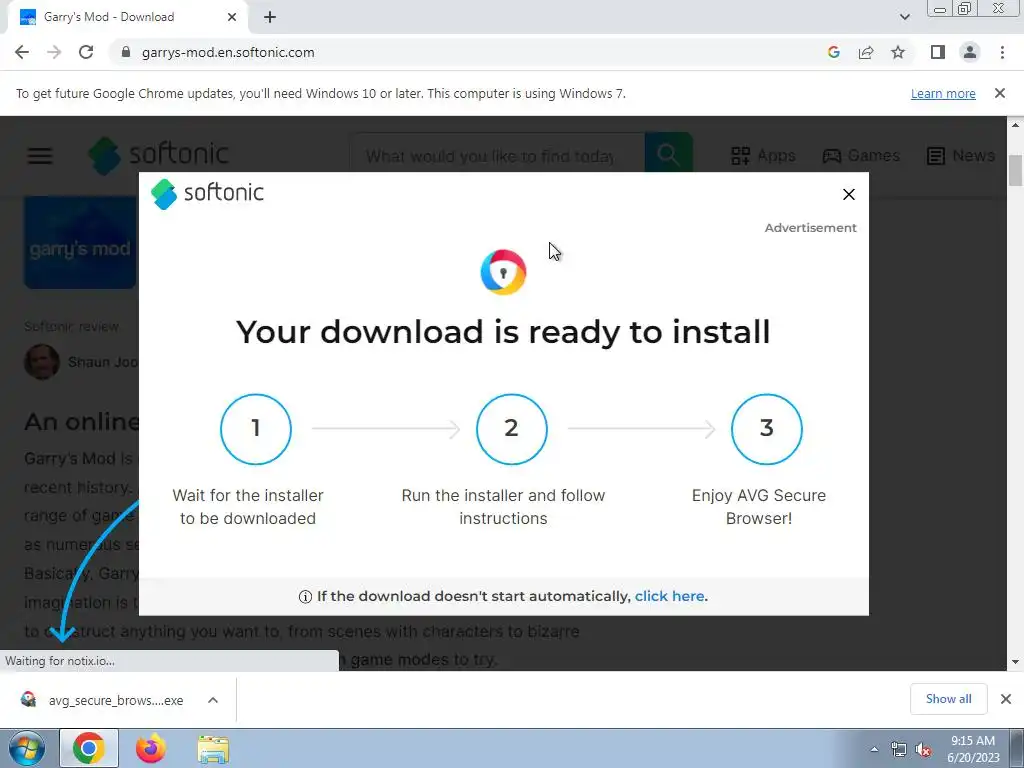1024x768 pixels.
Task: Click the Learn more link
Action: coord(943,93)
